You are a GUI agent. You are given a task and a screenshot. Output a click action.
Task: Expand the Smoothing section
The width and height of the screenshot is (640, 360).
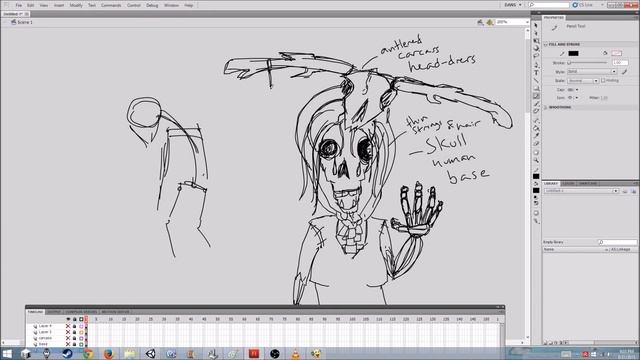point(546,107)
